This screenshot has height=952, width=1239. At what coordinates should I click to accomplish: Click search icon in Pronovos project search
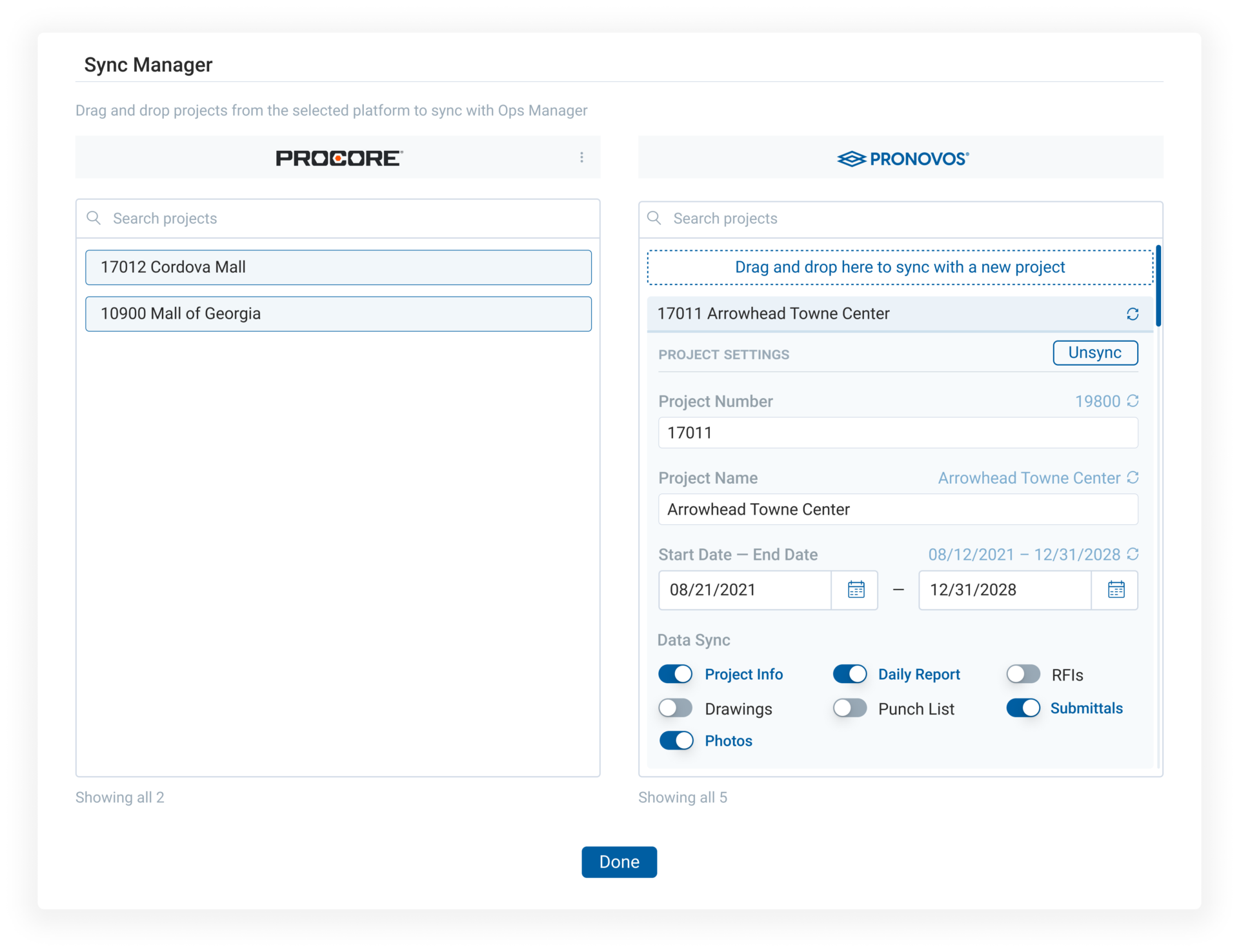click(x=654, y=218)
